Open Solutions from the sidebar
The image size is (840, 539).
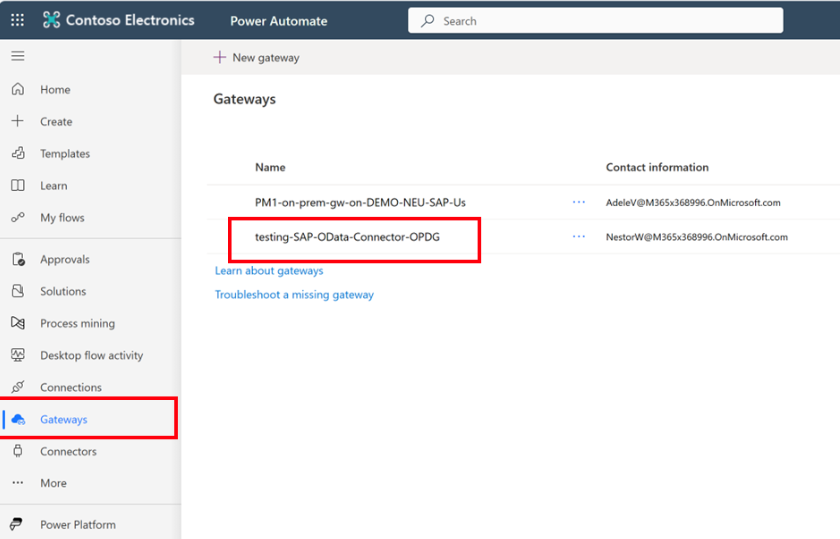[x=63, y=292]
